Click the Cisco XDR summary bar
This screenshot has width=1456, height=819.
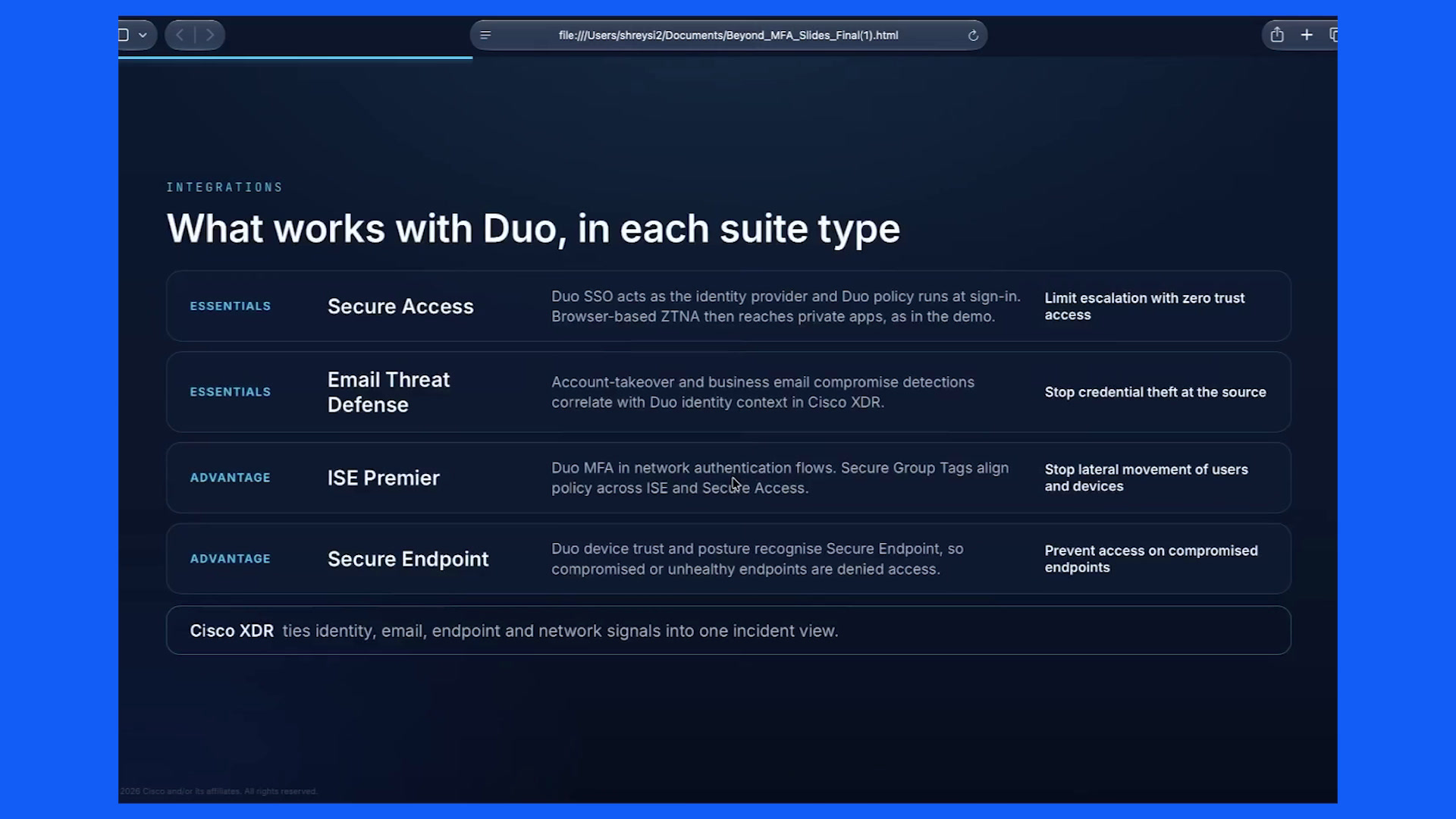click(x=728, y=630)
